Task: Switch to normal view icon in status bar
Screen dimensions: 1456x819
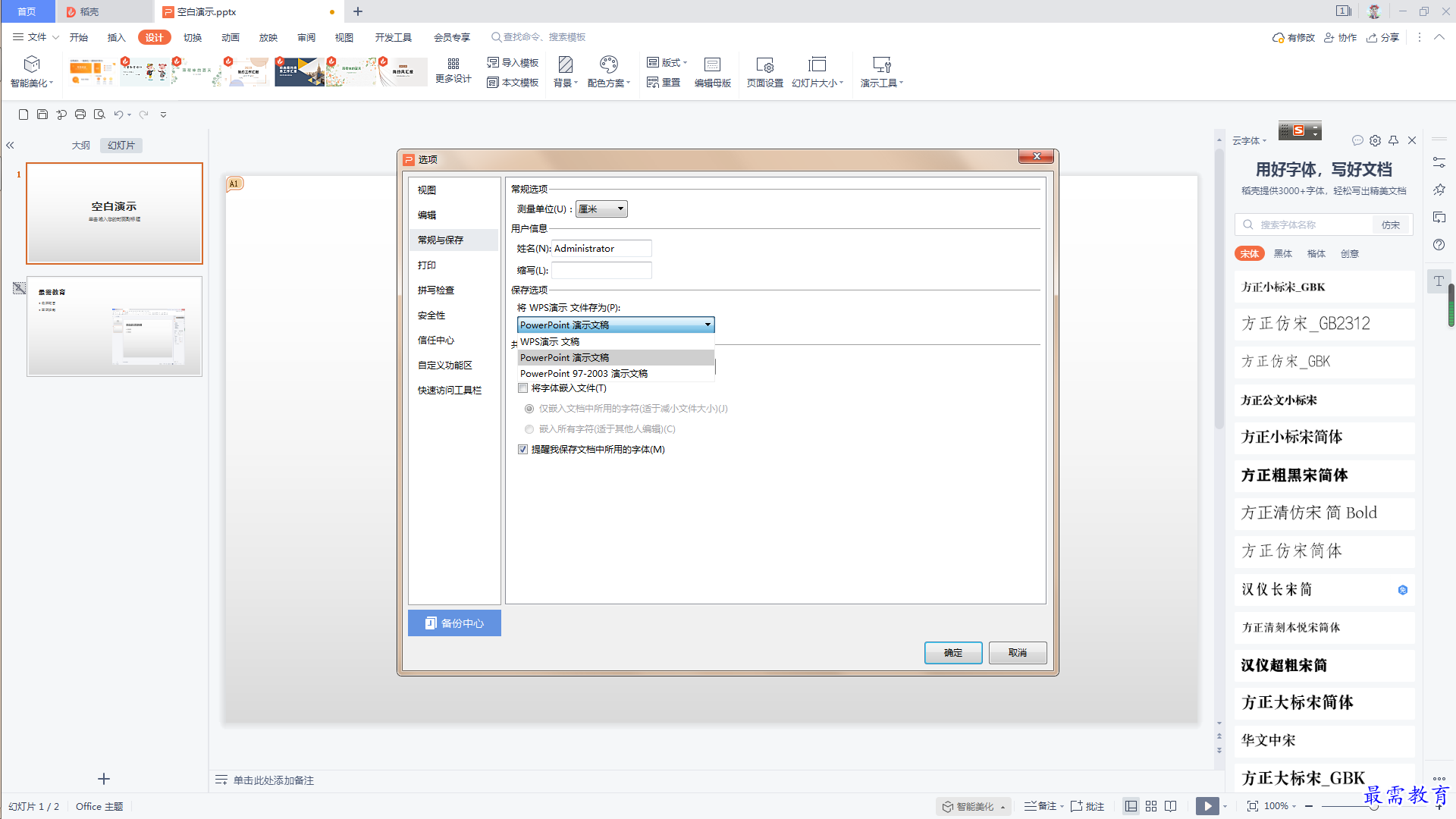Action: pyautogui.click(x=1131, y=806)
